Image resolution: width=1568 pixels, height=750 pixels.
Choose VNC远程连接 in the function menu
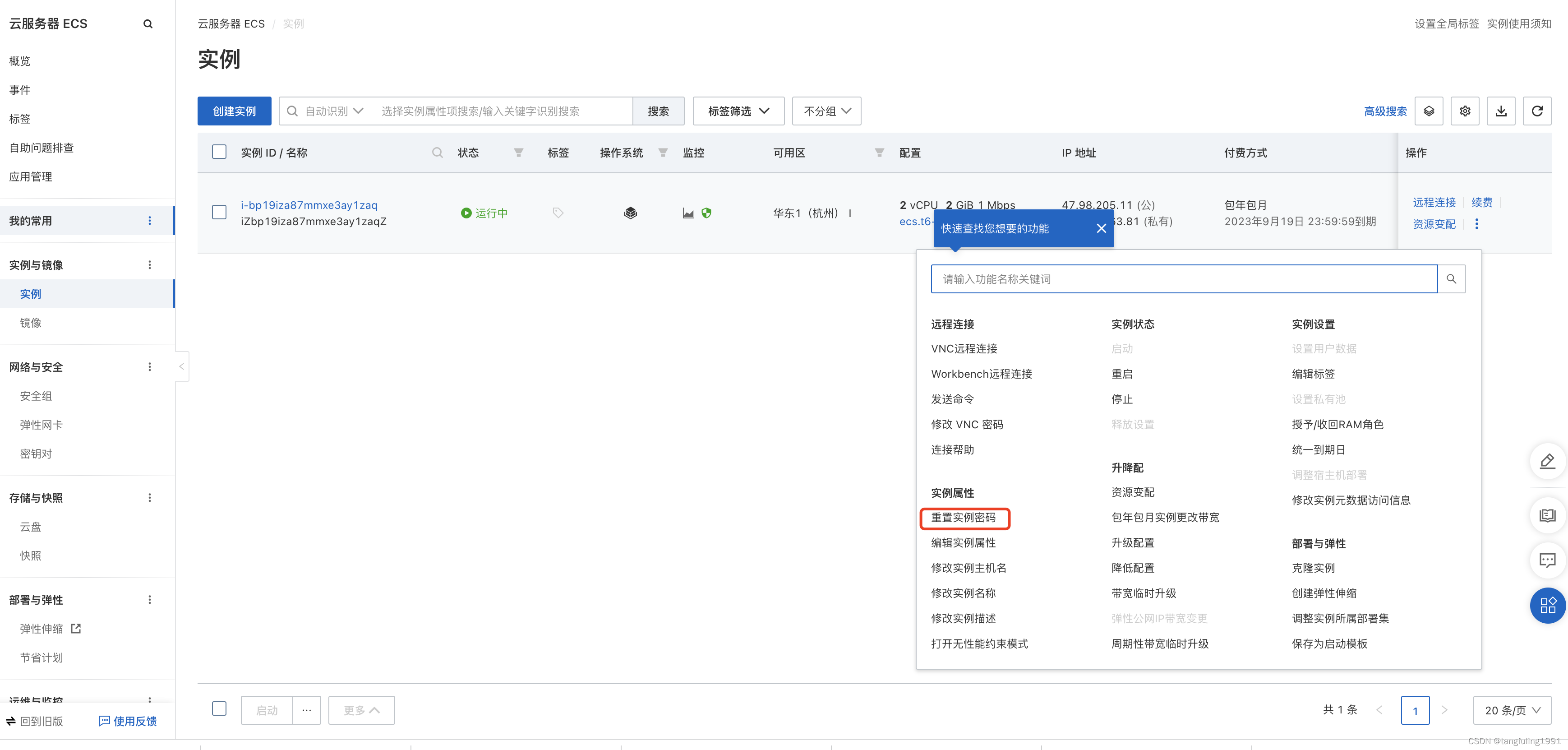[964, 348]
